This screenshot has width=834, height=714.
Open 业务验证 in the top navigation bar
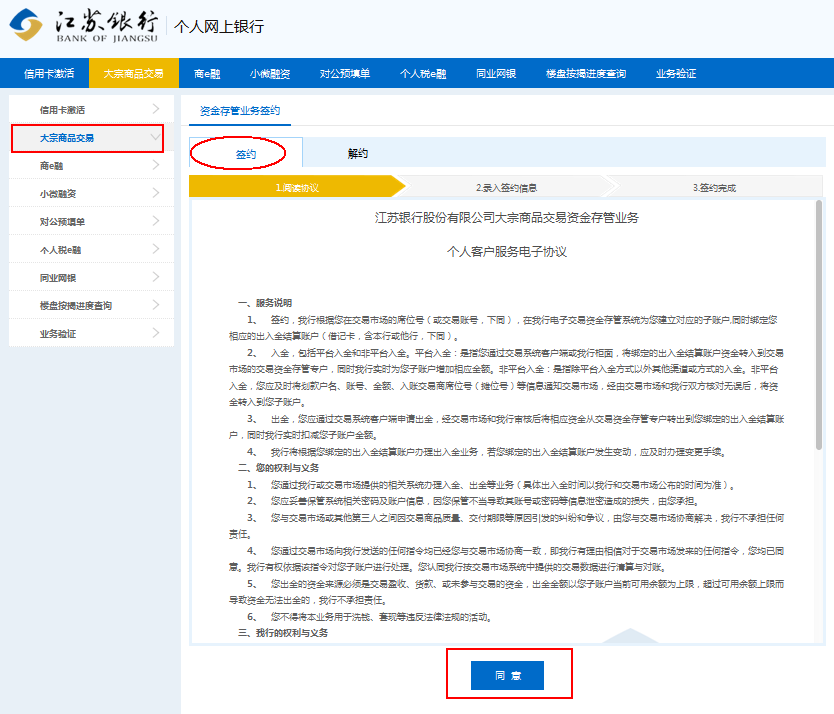(675, 73)
